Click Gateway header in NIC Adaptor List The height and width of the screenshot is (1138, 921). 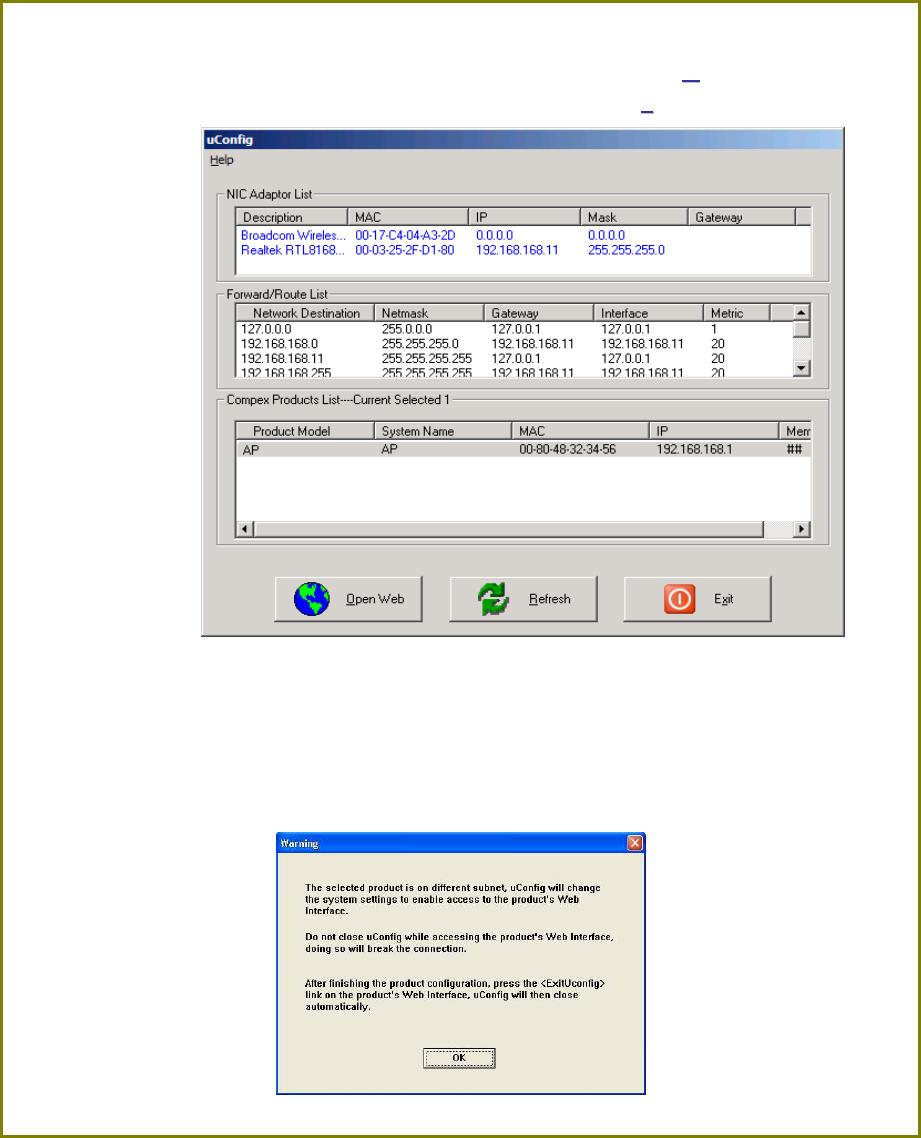tap(741, 217)
